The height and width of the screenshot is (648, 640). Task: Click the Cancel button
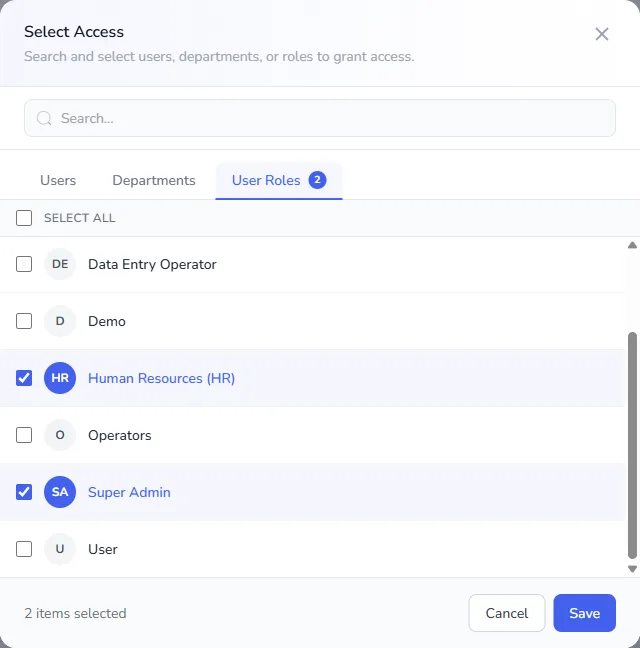pos(507,613)
